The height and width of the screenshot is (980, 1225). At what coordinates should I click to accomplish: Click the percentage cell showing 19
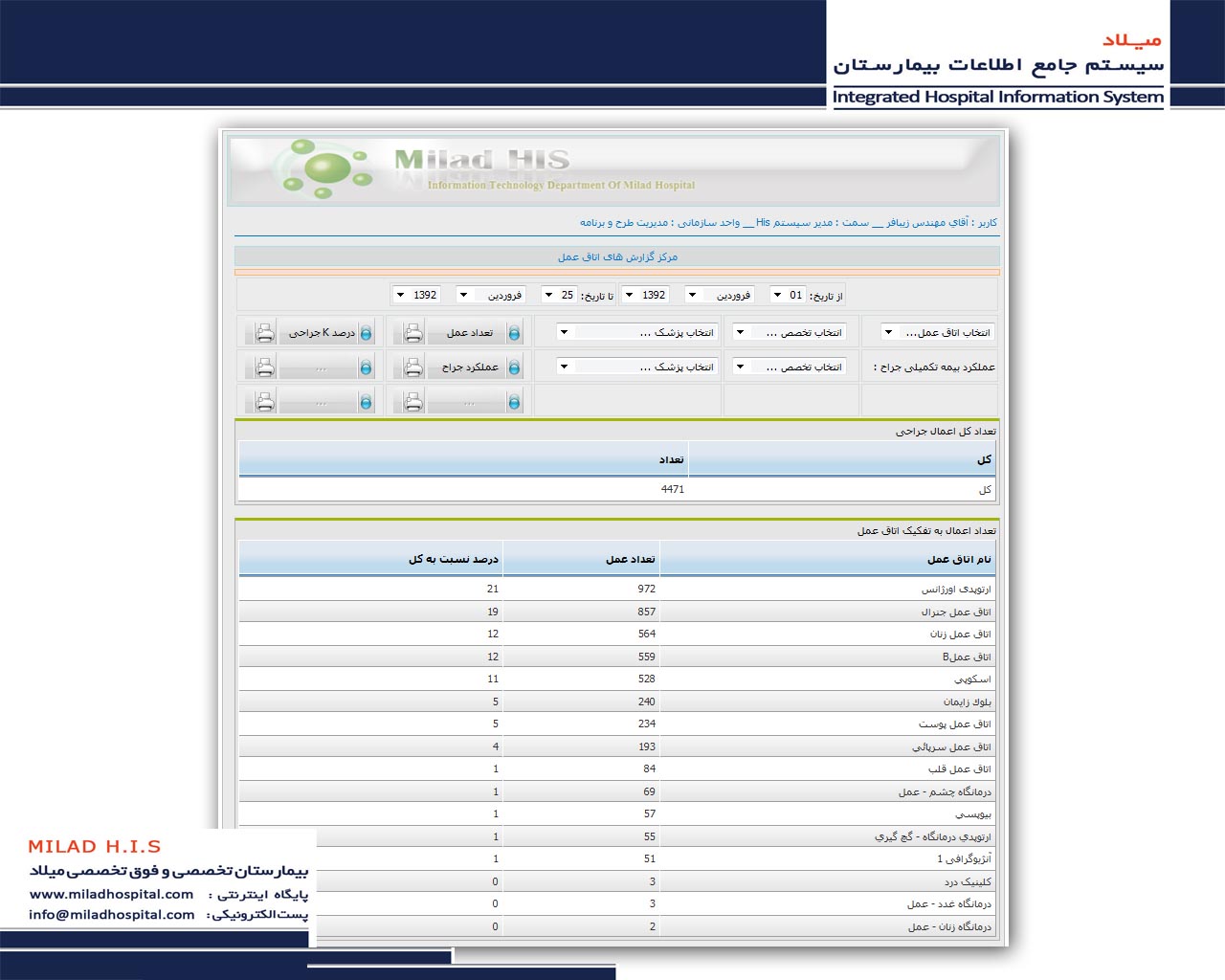pyautogui.click(x=493, y=612)
